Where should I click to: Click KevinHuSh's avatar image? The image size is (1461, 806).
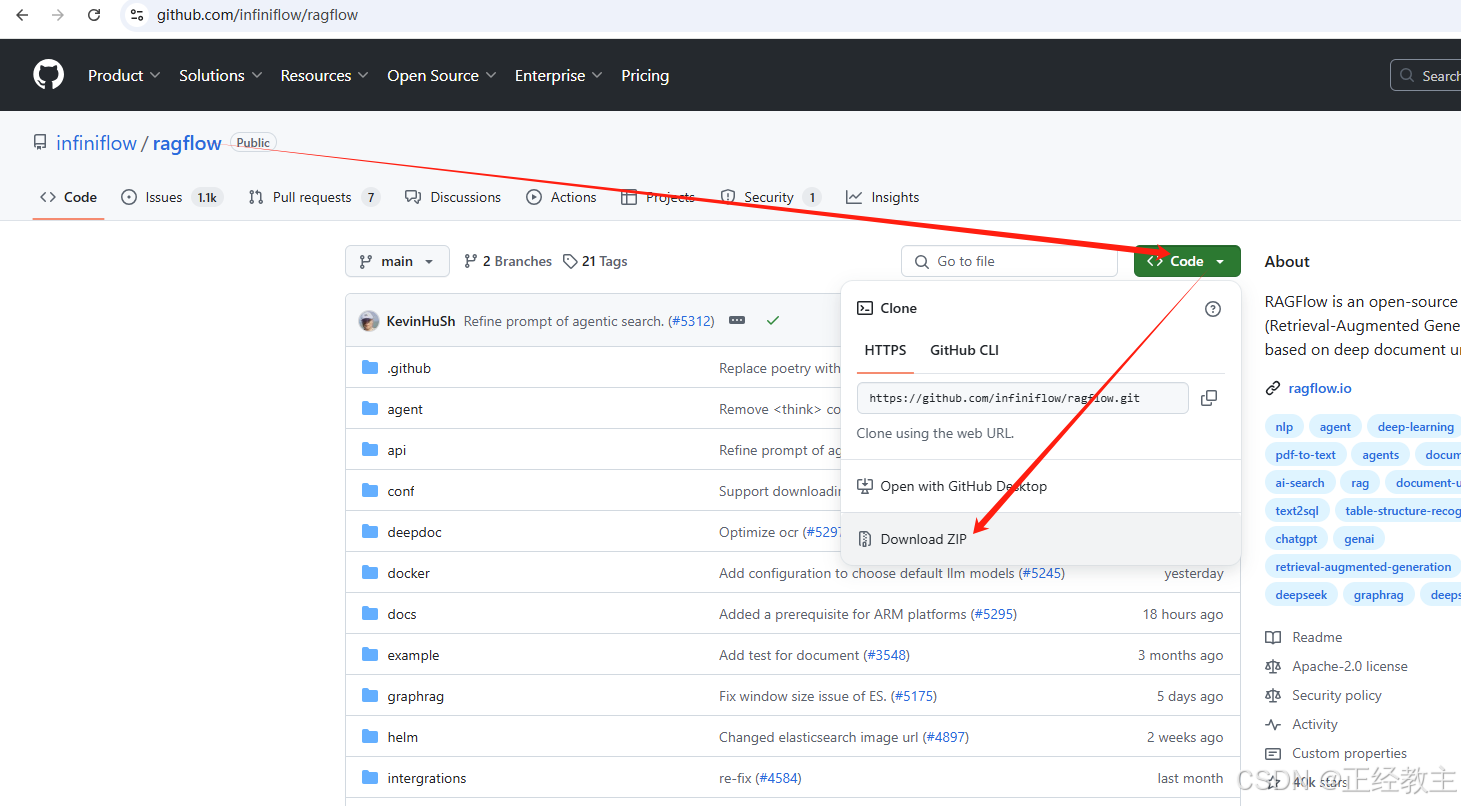369,321
